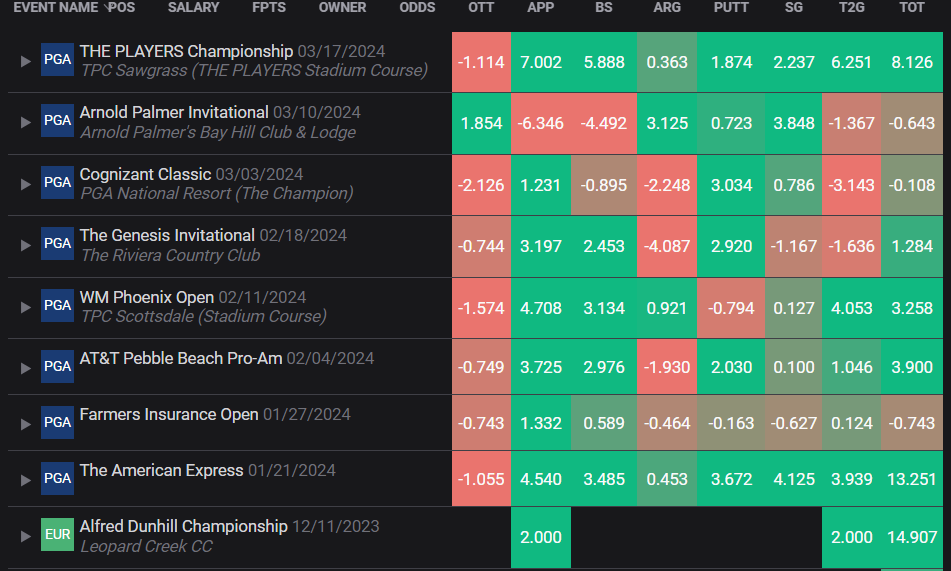Viewport: 951px width, 571px height.
Task: Click the PGA badge next to The American Express
Action: pyautogui.click(x=58, y=478)
